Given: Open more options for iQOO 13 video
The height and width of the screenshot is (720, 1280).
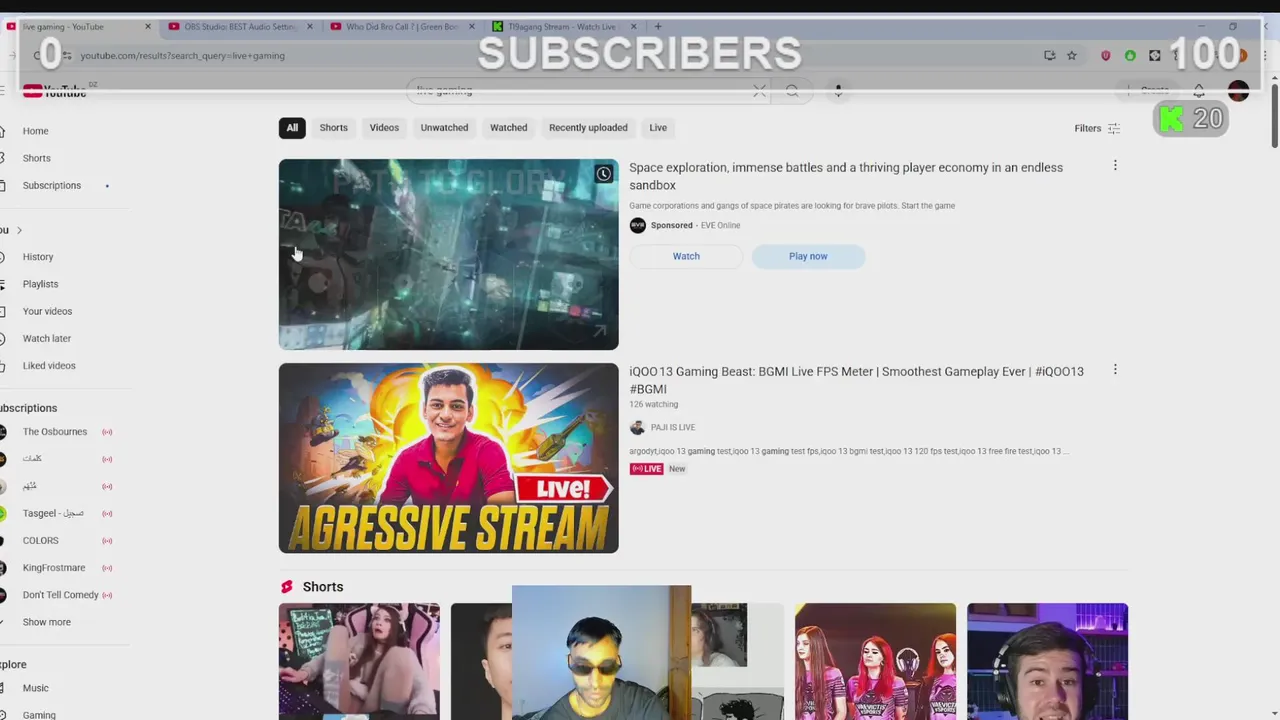Looking at the screenshot, I should coord(1115,370).
